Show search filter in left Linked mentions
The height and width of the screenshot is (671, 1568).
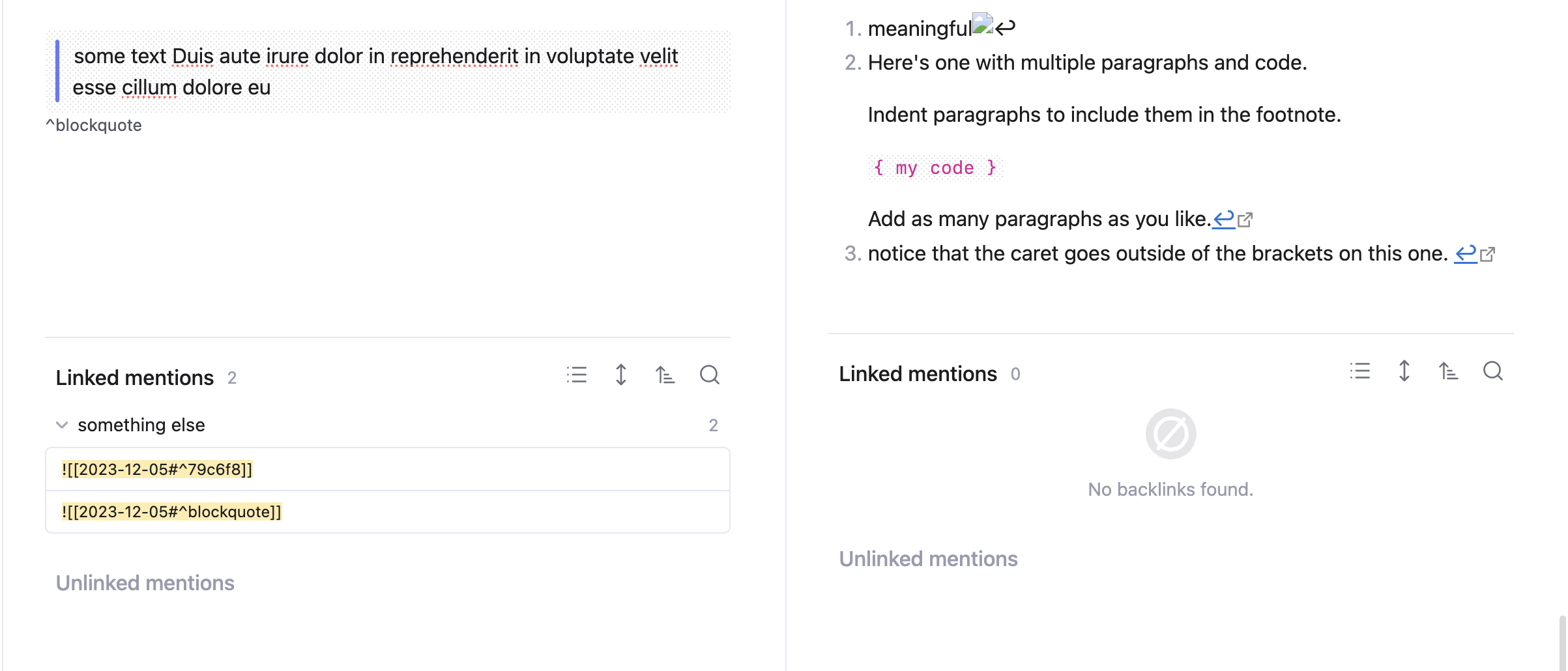click(709, 375)
